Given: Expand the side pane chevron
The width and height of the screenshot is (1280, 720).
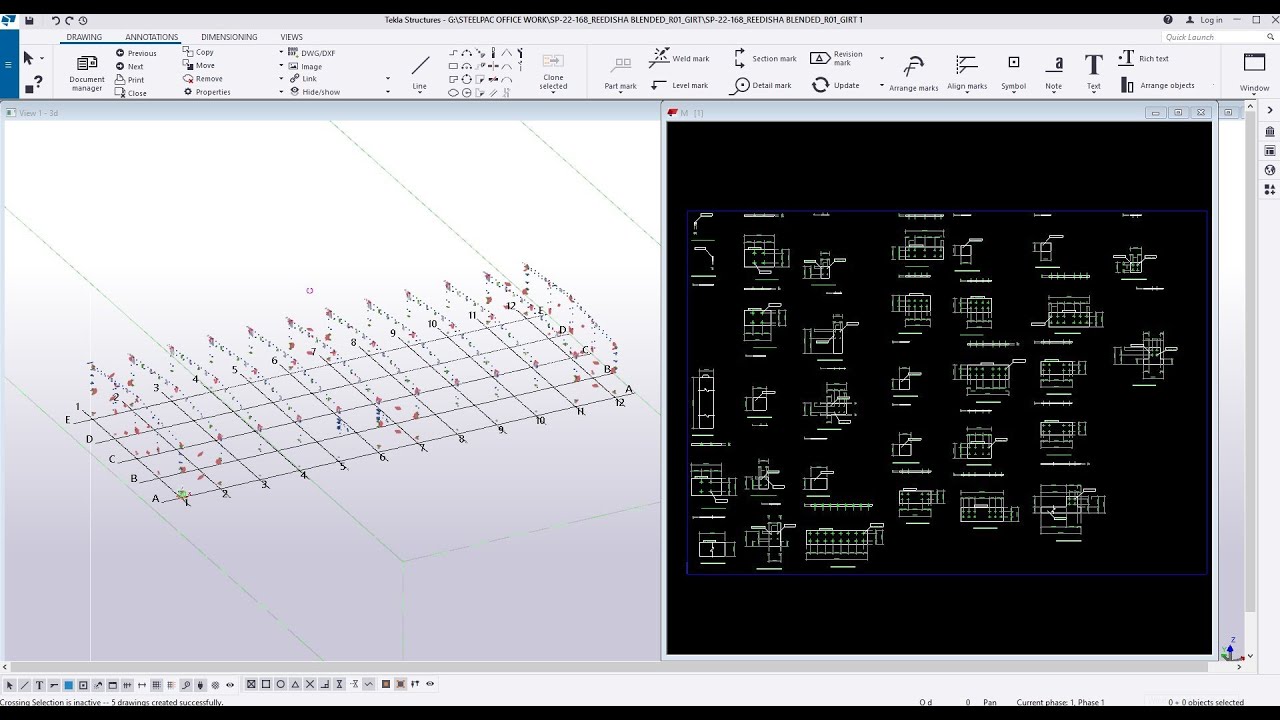Looking at the screenshot, I should (1270, 110).
